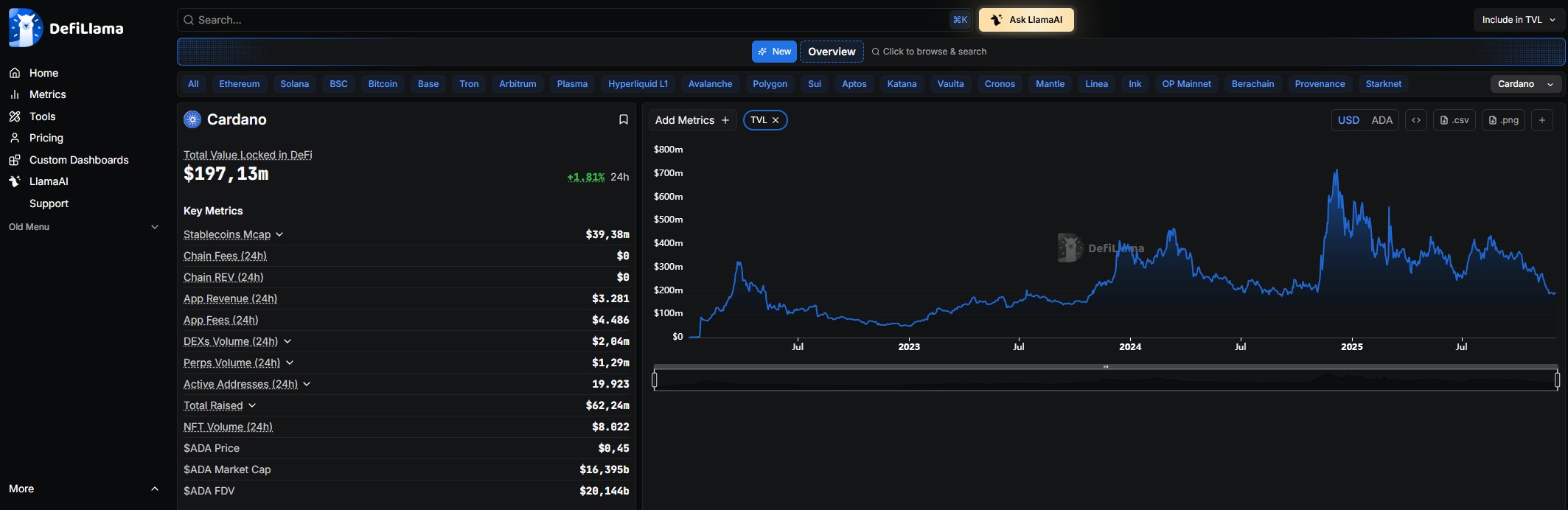Expand the Cardano chain selector dropdown
The image size is (1568, 510).
click(1525, 84)
